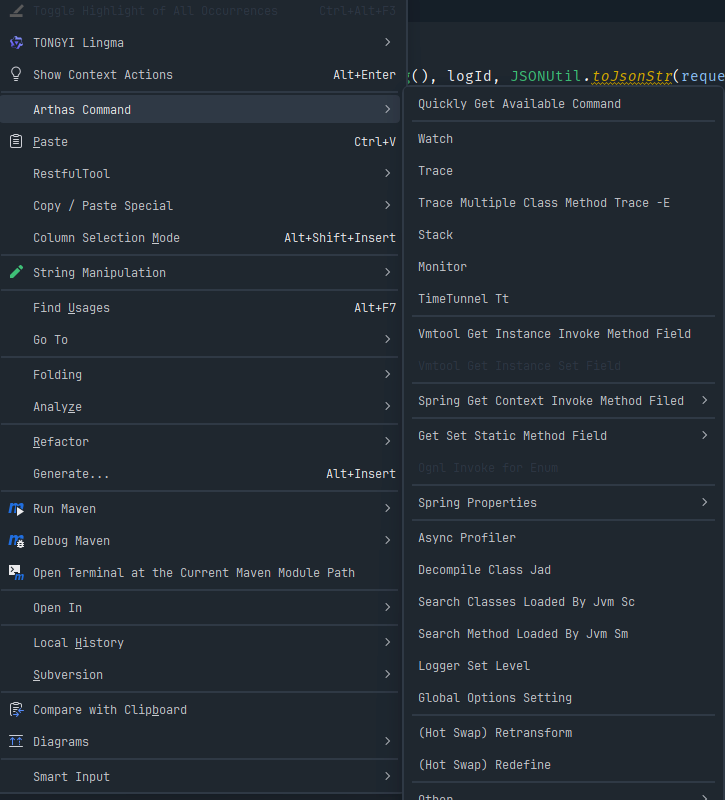
Task: Click the clipboard Paste icon
Action: click(16, 142)
